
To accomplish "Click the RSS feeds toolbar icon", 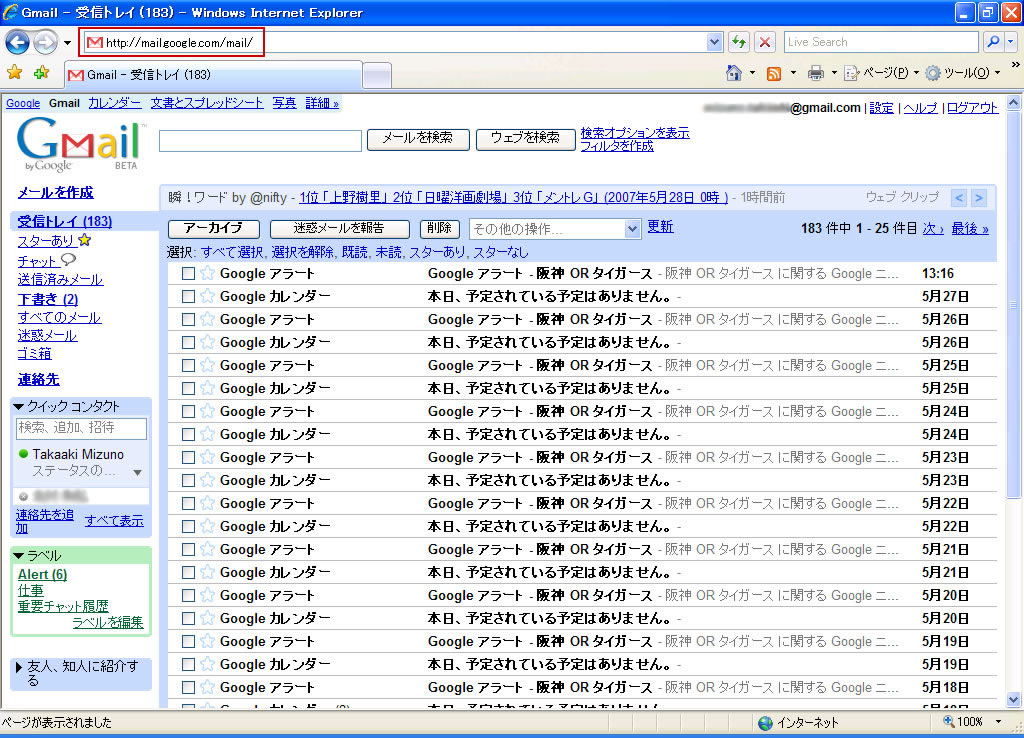I will tap(773, 73).
